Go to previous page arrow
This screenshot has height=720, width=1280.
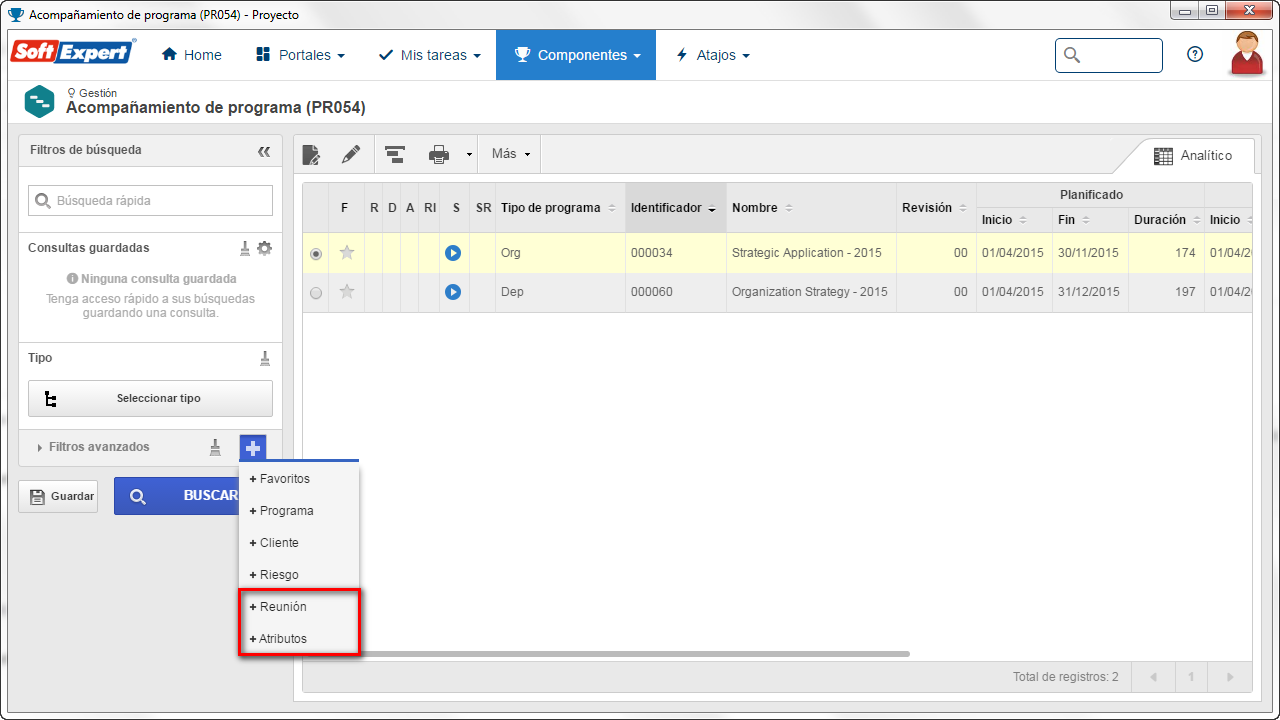1153,677
